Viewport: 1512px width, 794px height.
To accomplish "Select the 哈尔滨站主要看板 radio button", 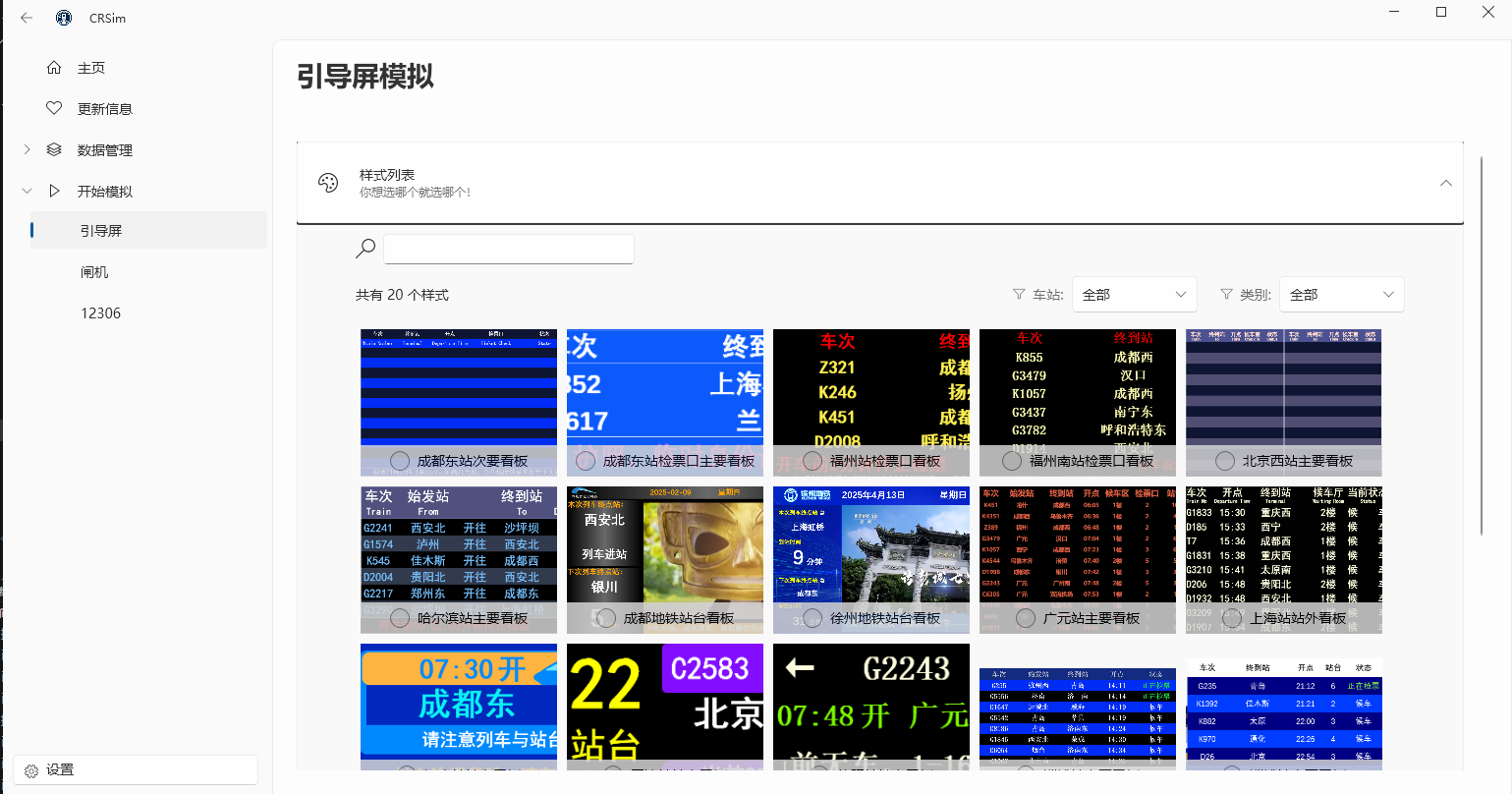I will click(x=400, y=618).
